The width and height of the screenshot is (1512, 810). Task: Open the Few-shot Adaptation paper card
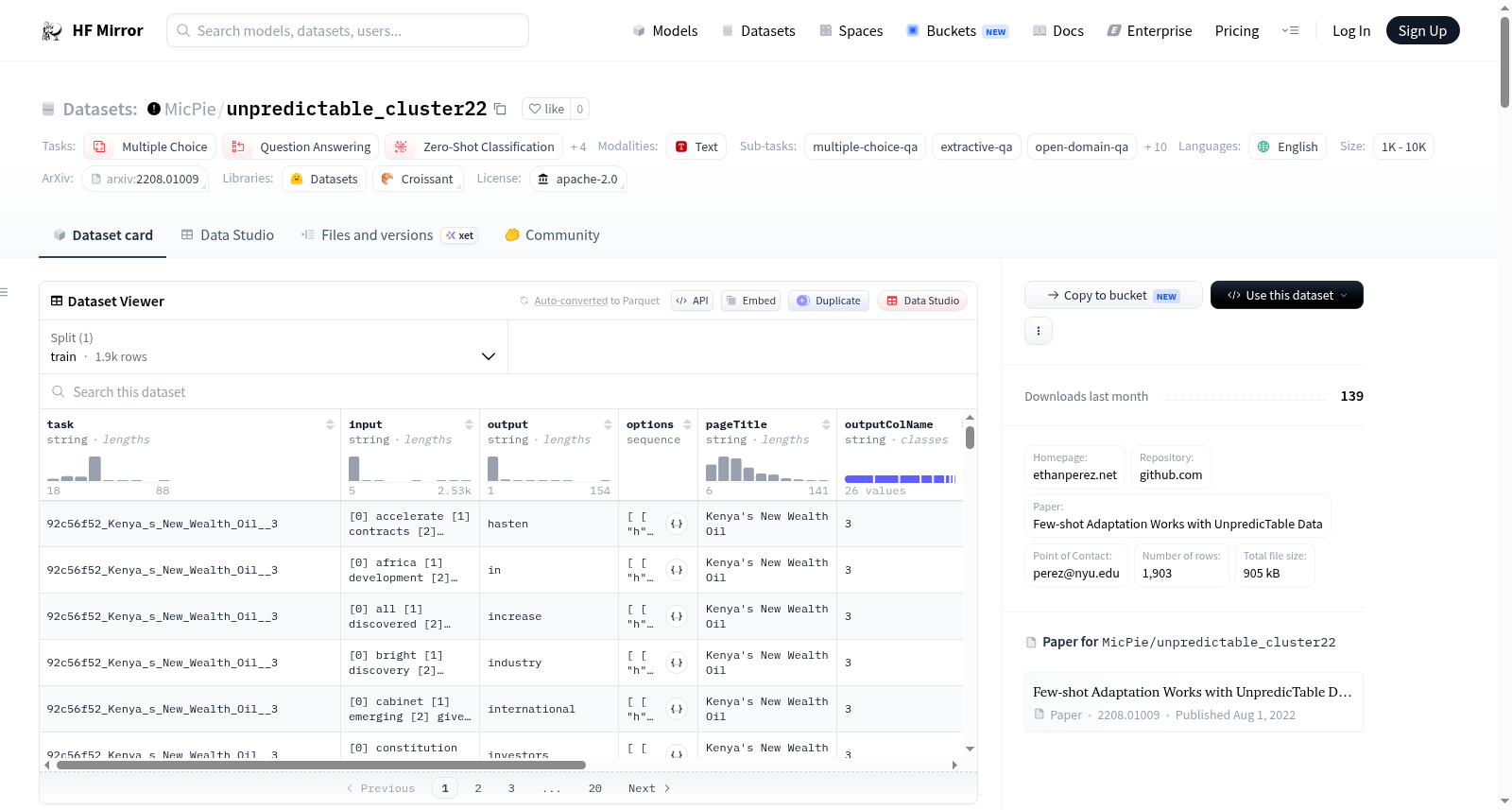point(1194,702)
